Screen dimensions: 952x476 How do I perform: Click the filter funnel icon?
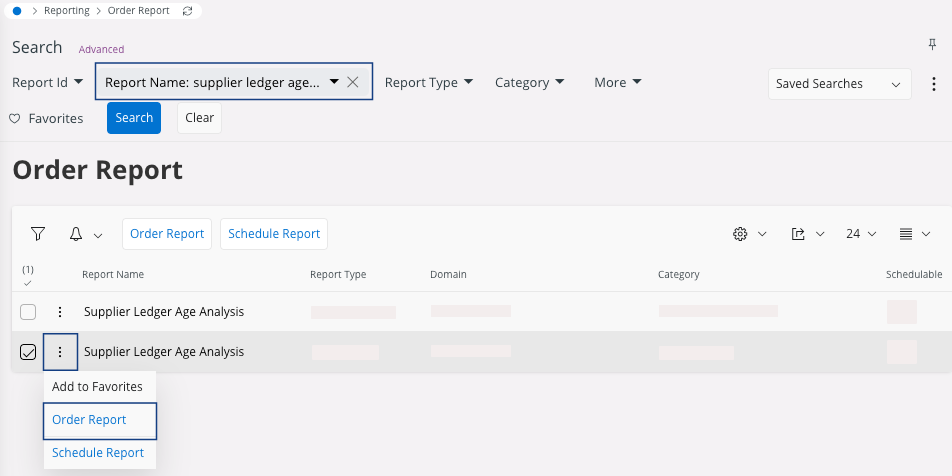pyautogui.click(x=38, y=234)
